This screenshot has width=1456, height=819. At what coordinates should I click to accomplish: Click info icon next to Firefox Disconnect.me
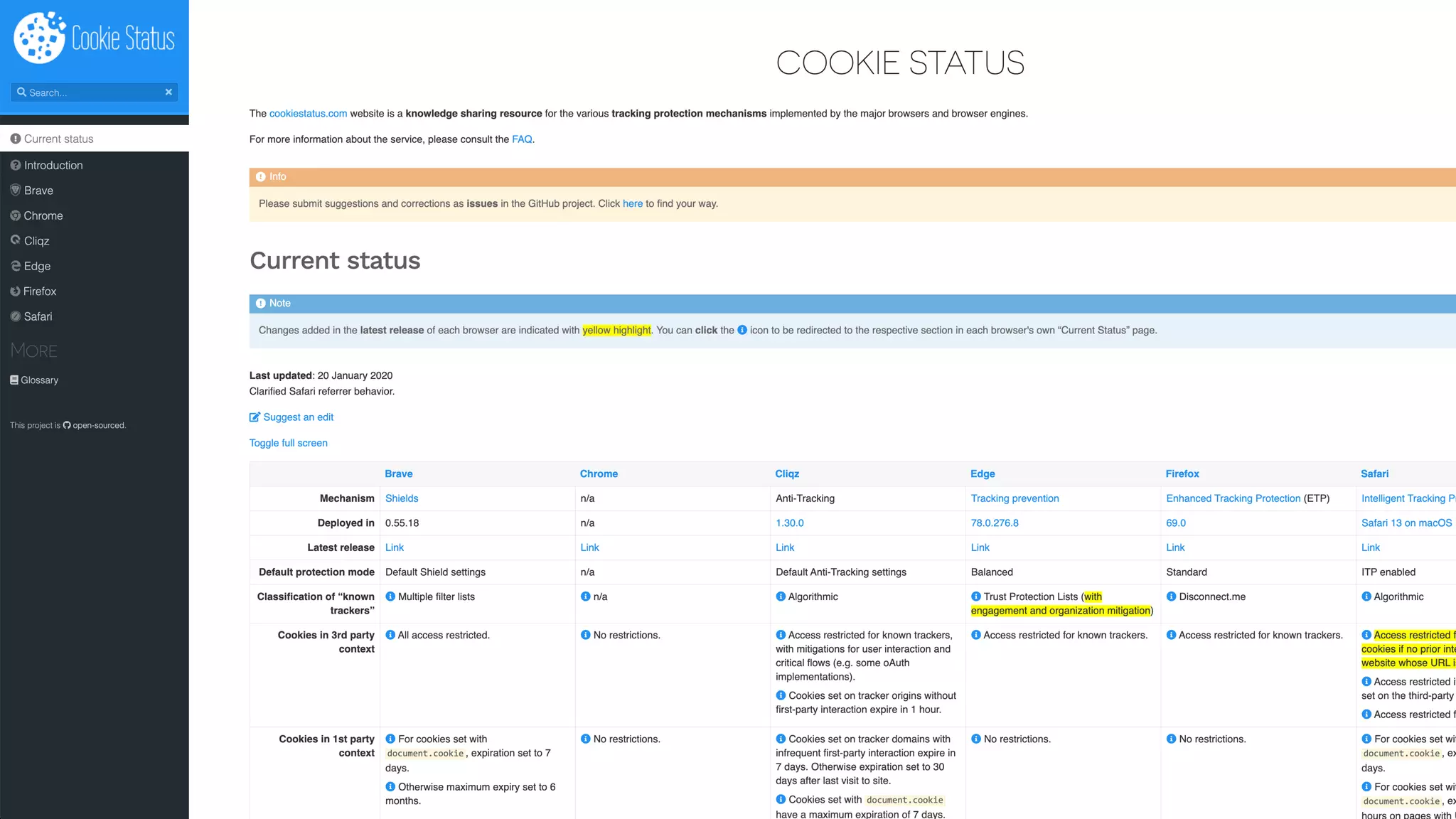pos(1171,596)
